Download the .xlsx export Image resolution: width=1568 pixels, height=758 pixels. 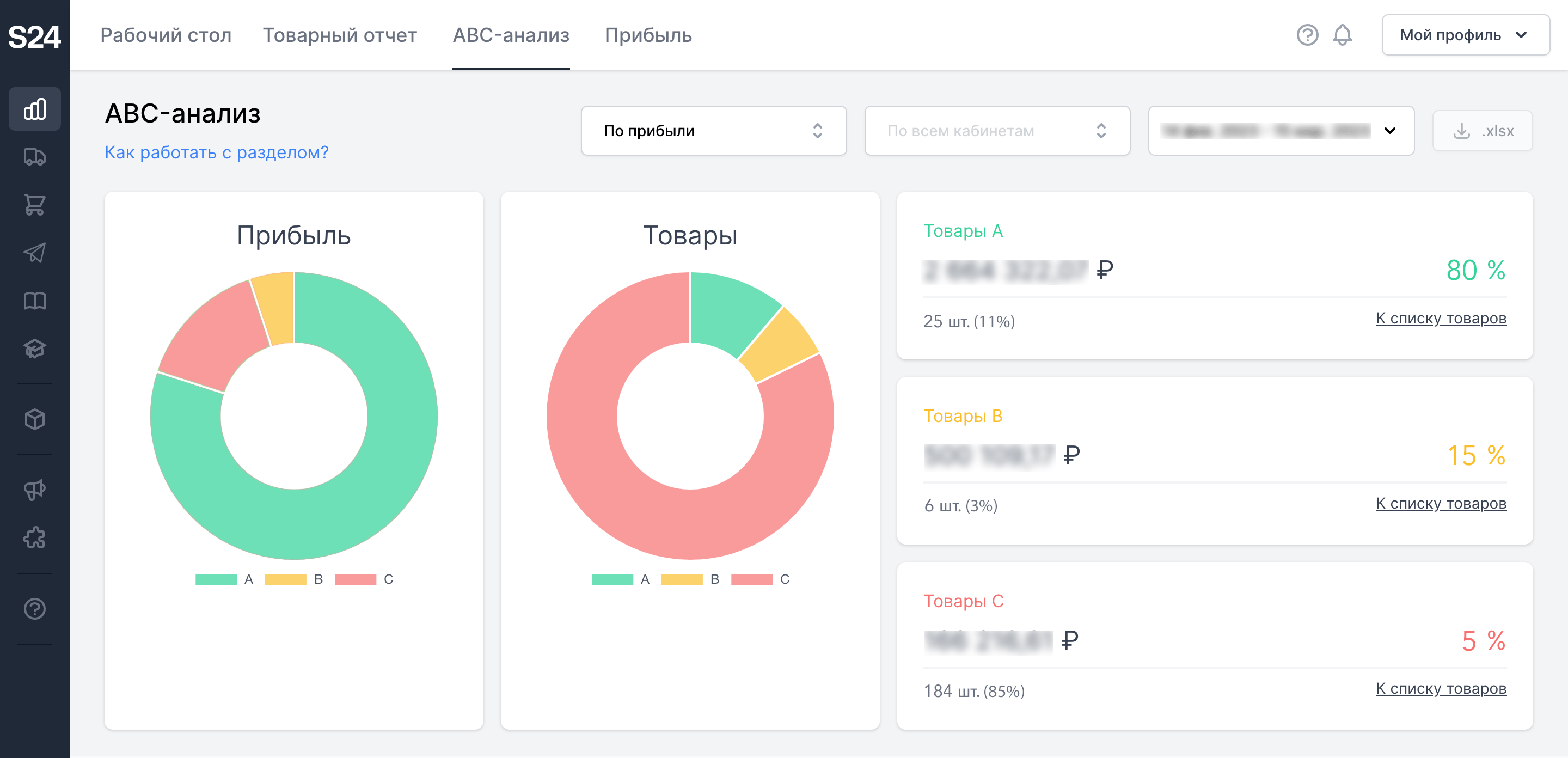pyautogui.click(x=1483, y=131)
